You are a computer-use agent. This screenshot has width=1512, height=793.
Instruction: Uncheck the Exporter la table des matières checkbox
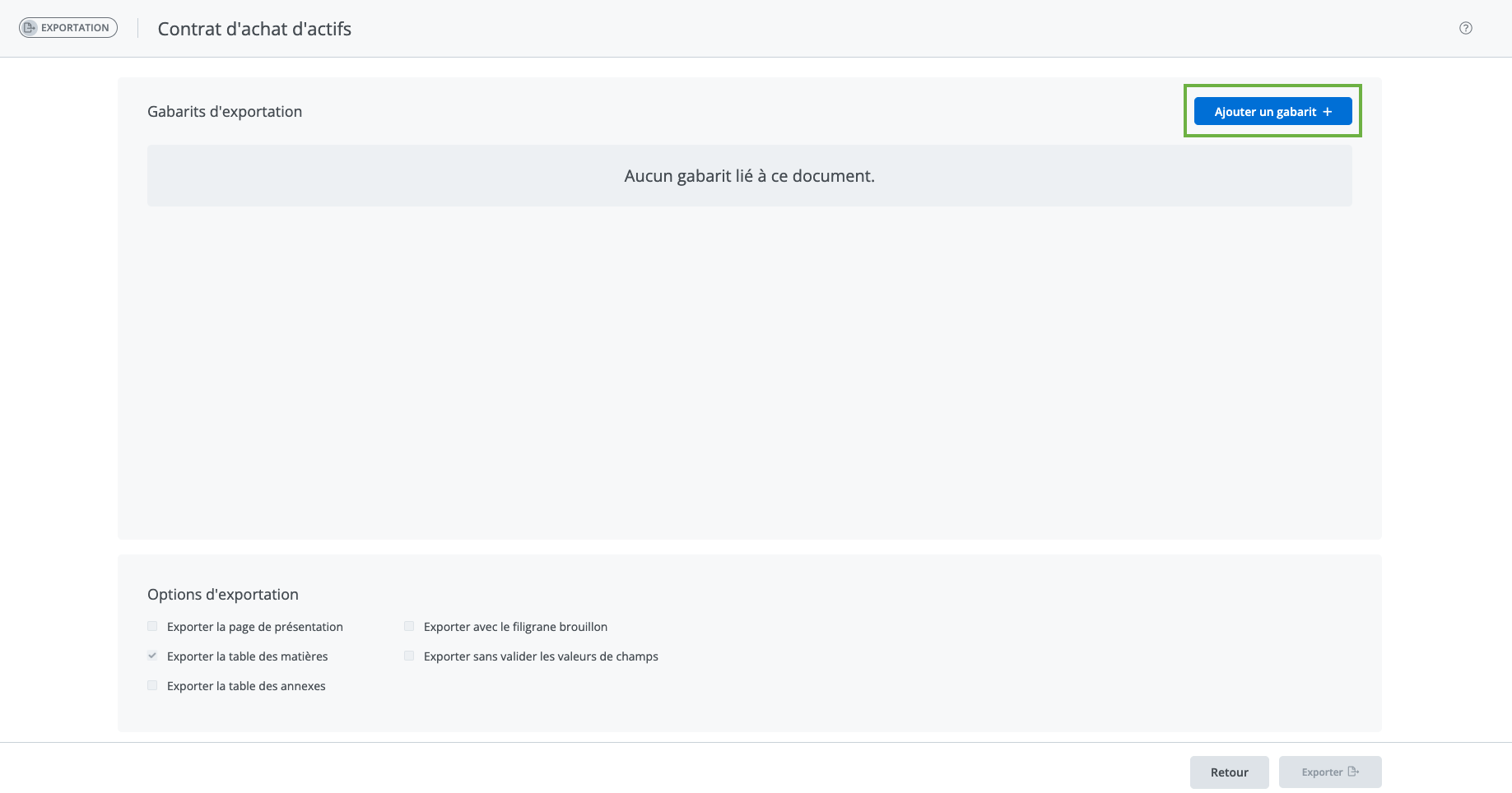(152, 656)
